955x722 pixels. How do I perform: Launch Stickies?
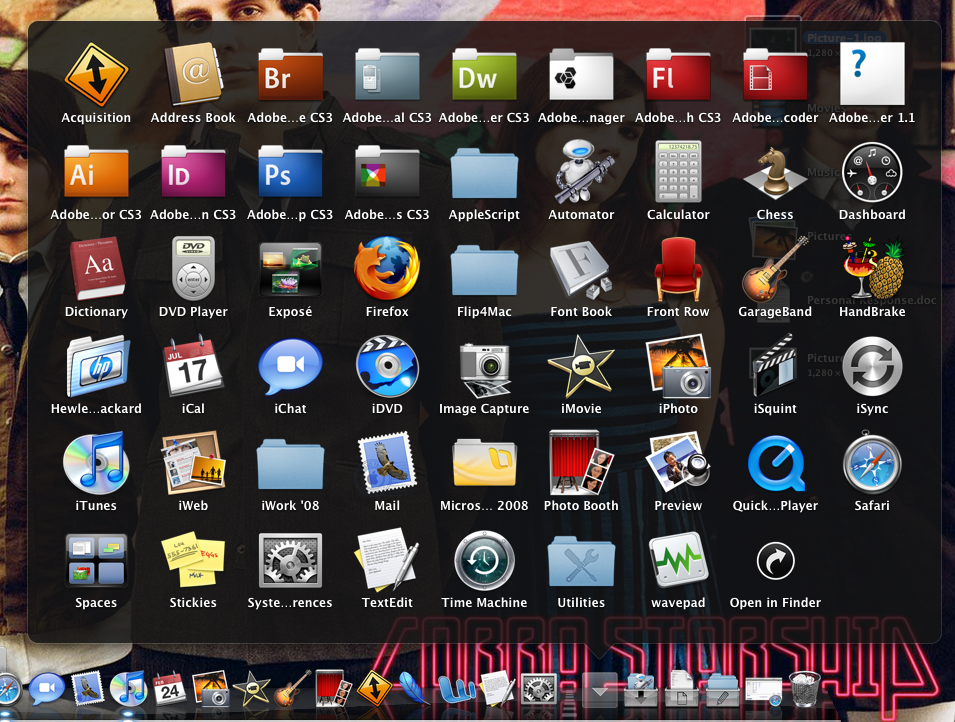click(x=193, y=559)
